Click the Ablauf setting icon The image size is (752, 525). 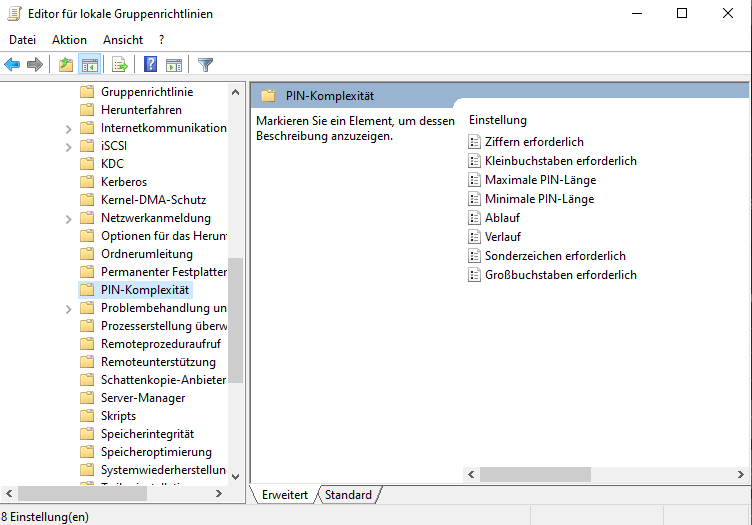tap(474, 218)
